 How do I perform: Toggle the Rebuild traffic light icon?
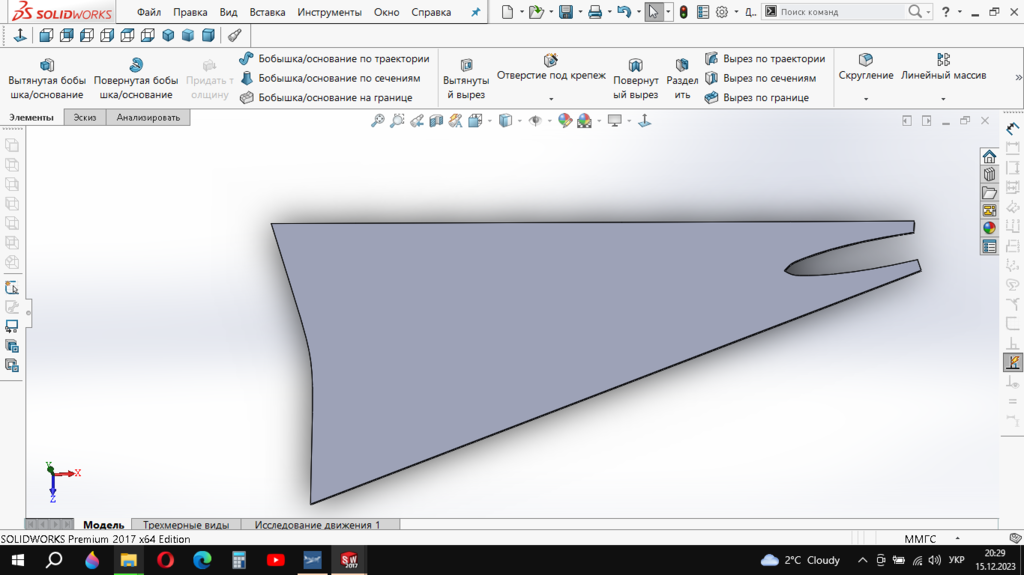point(683,12)
